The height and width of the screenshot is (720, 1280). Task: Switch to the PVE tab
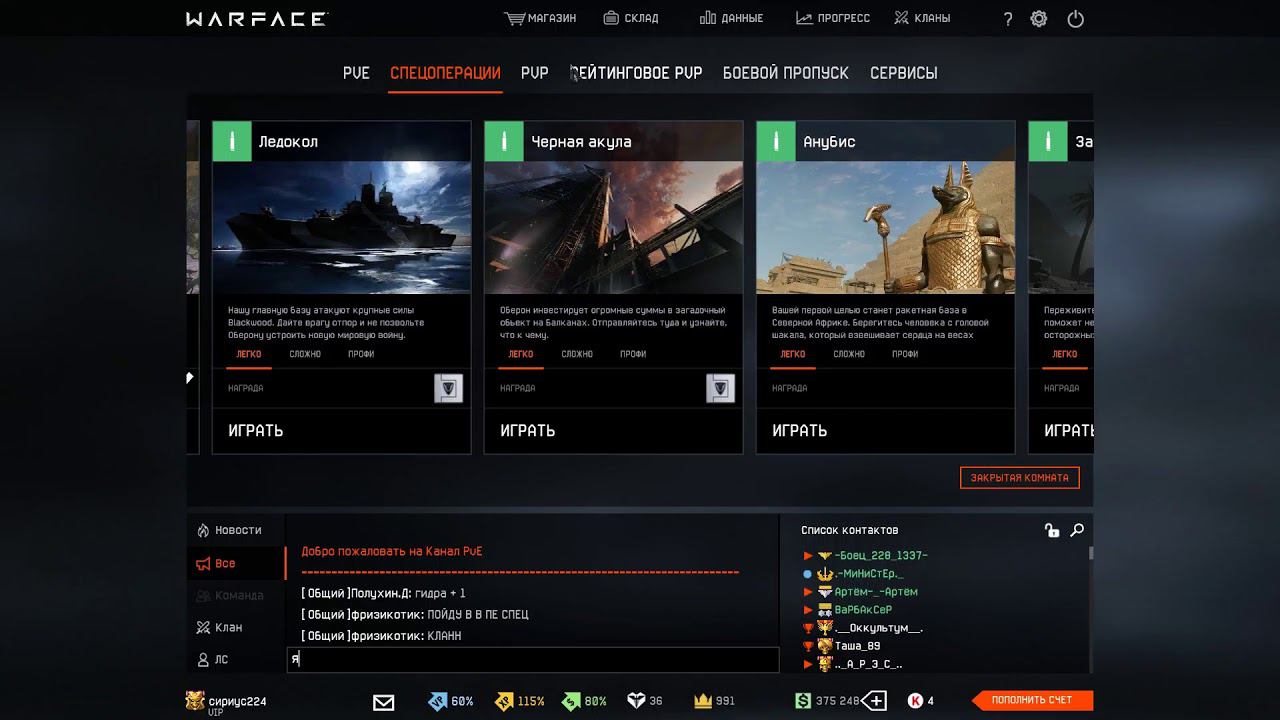point(356,73)
